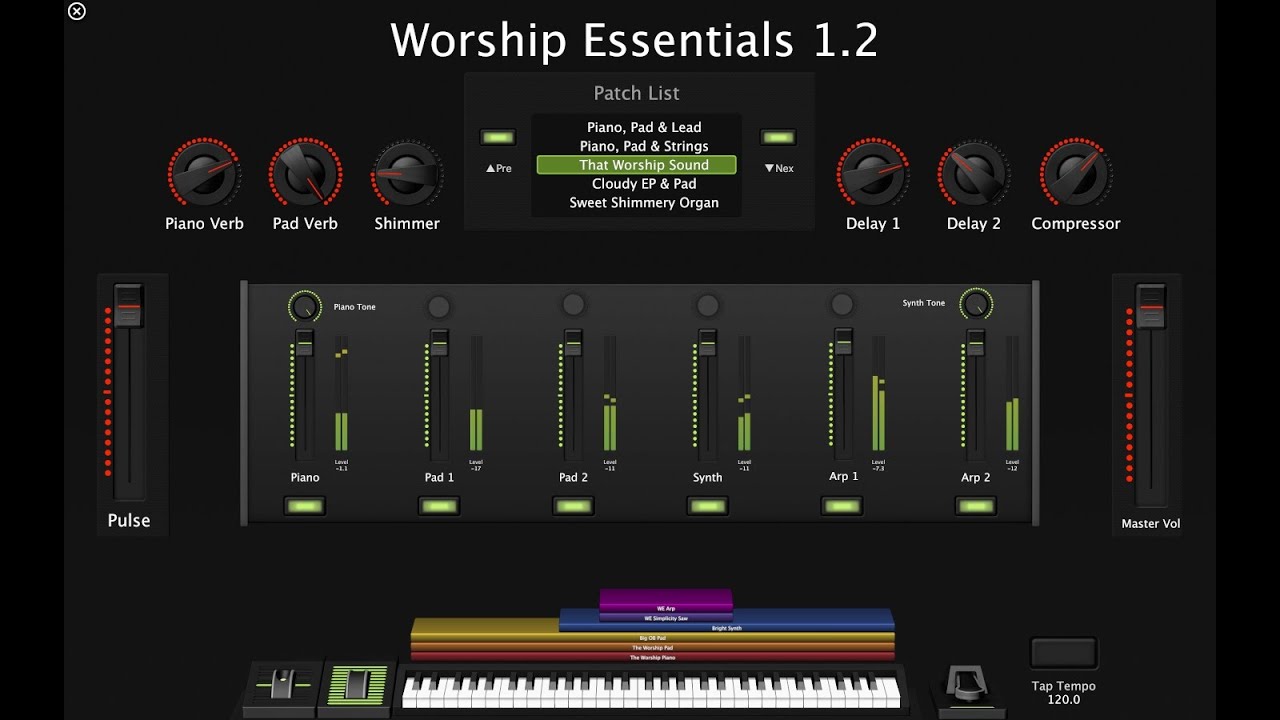Click the Compressor knob
This screenshot has height=720, width=1280.
click(x=1075, y=173)
